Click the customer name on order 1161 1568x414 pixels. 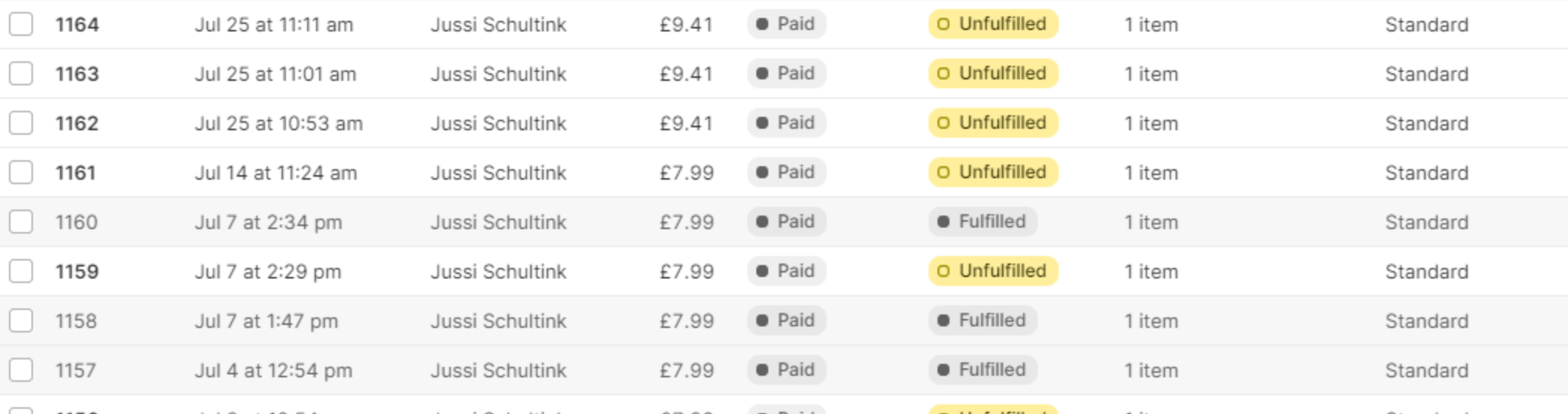pos(499,173)
